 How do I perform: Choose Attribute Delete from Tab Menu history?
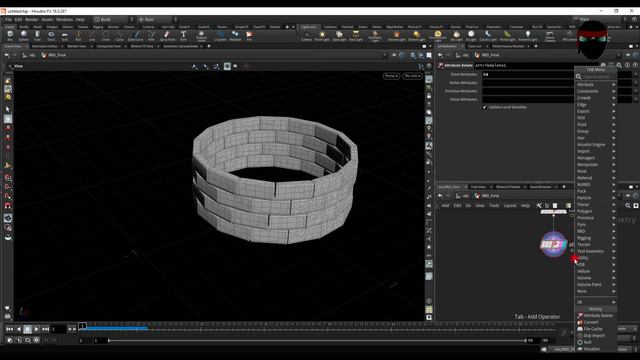coord(596,316)
